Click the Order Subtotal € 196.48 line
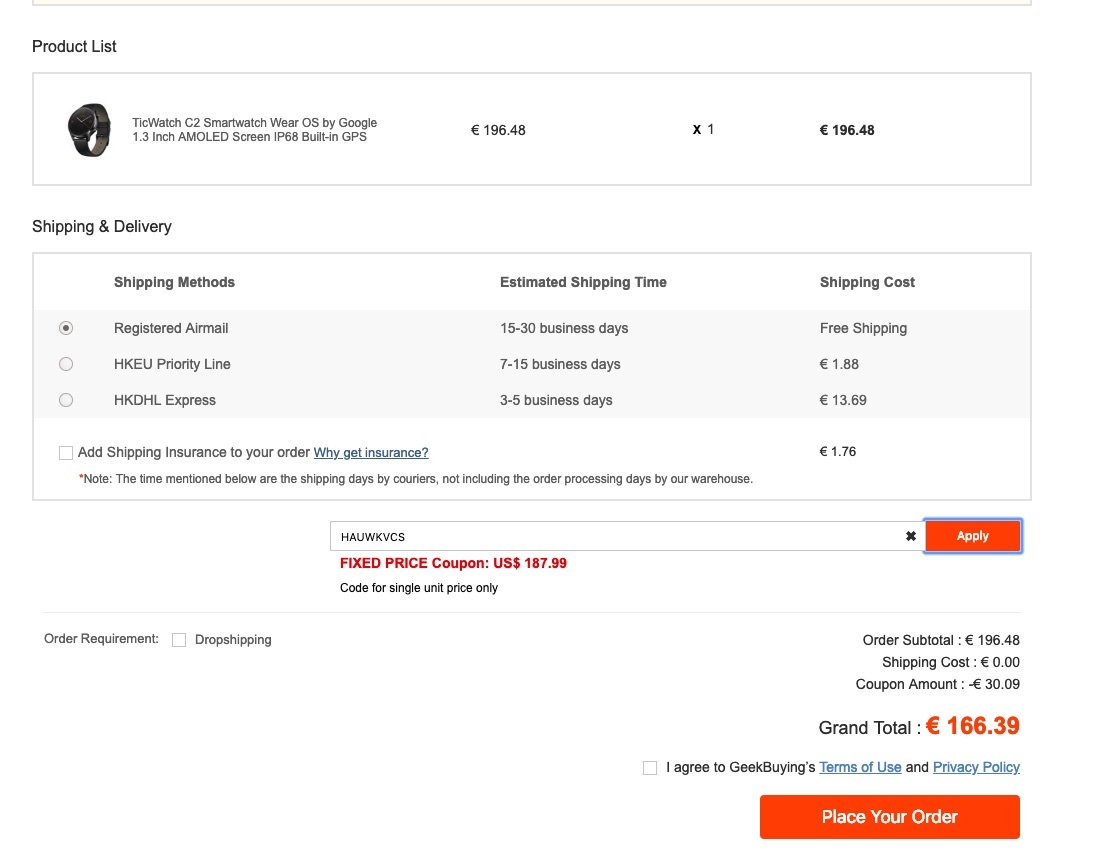This screenshot has height=851, width=1098. pyautogui.click(x=941, y=640)
